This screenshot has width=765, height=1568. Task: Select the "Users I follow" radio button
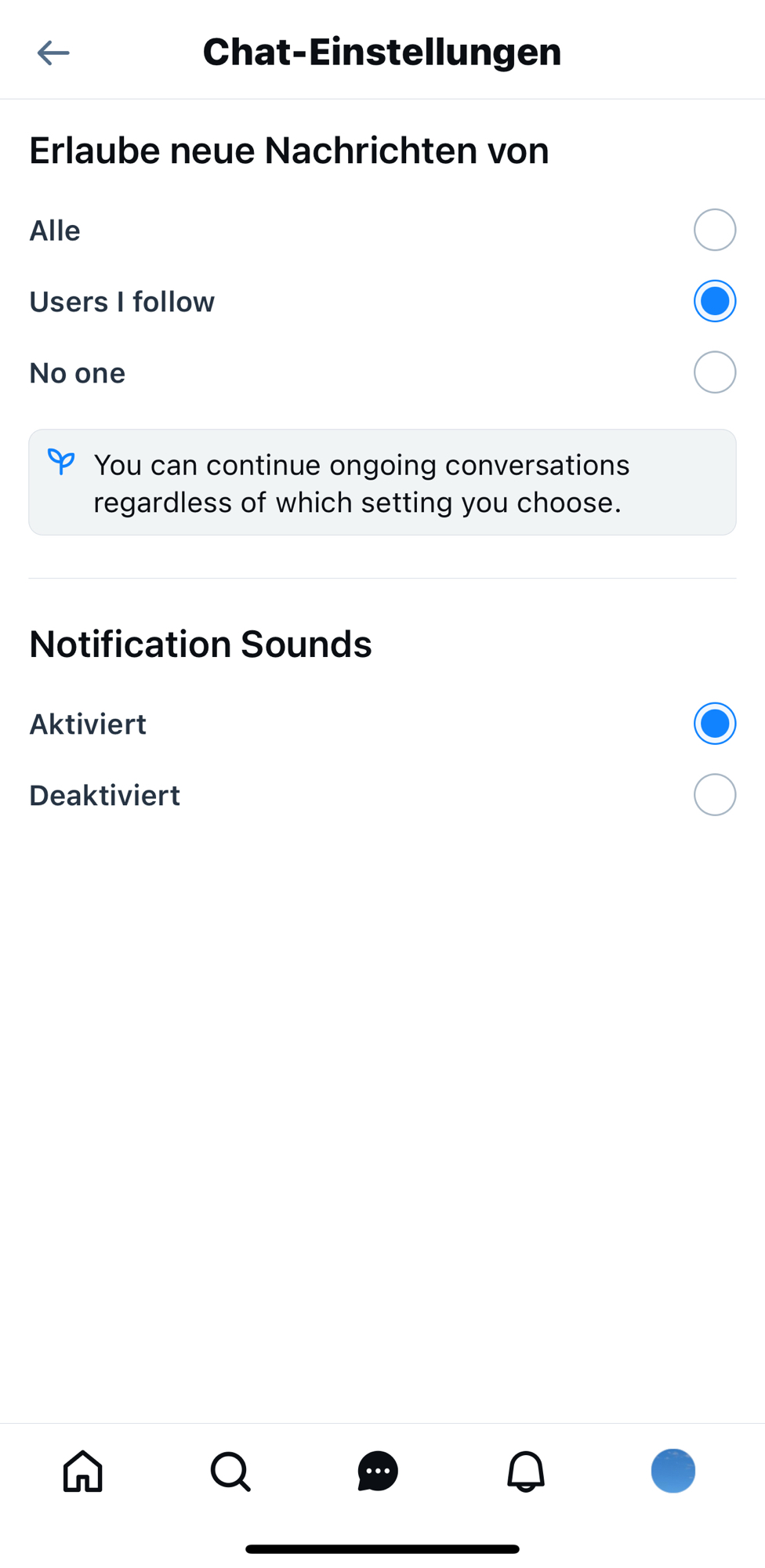714,301
